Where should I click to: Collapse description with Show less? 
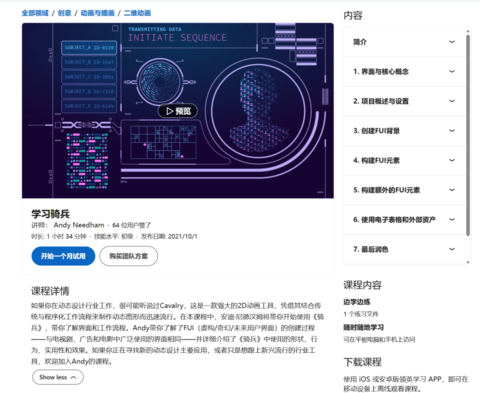[58, 377]
